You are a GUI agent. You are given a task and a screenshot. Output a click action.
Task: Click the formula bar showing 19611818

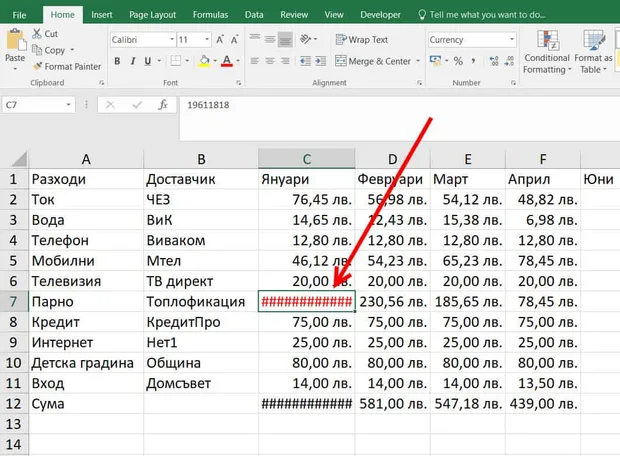(399, 118)
